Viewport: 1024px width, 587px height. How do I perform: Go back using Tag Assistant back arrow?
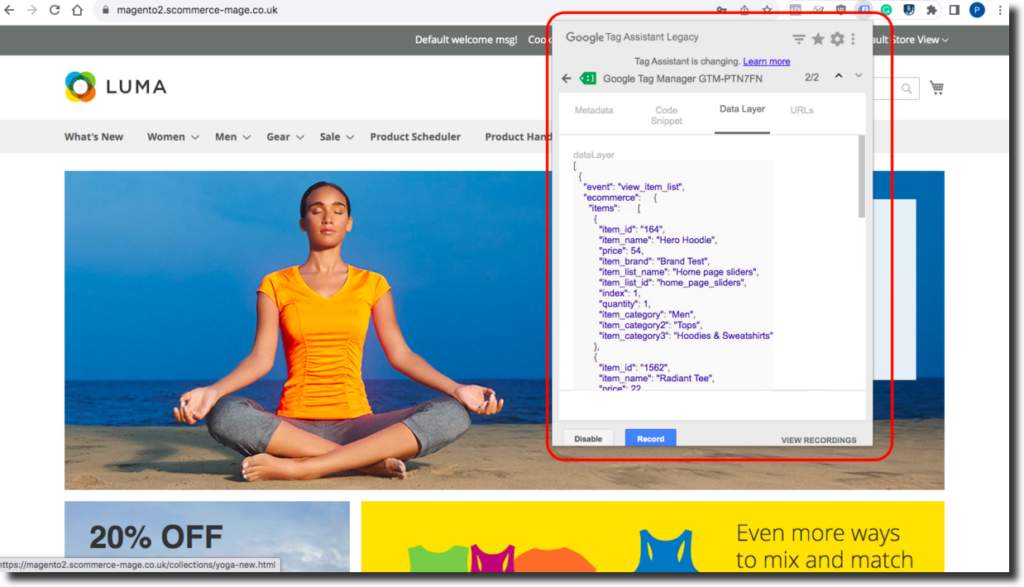(567, 78)
